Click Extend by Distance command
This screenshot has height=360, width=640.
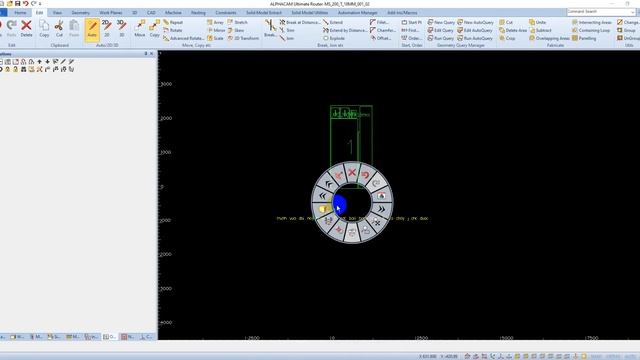tap(345, 30)
